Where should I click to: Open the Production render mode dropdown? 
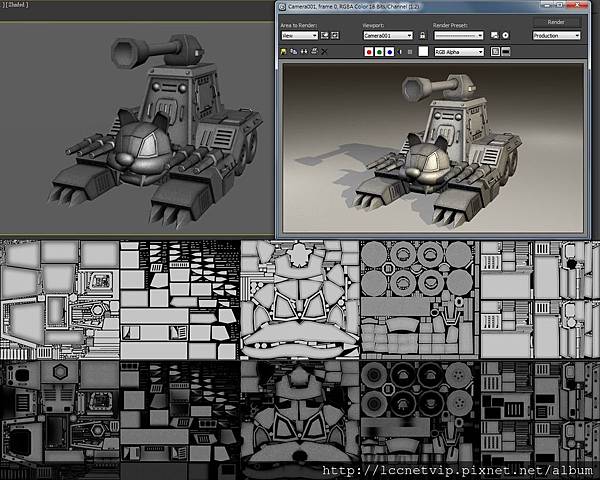click(556, 35)
